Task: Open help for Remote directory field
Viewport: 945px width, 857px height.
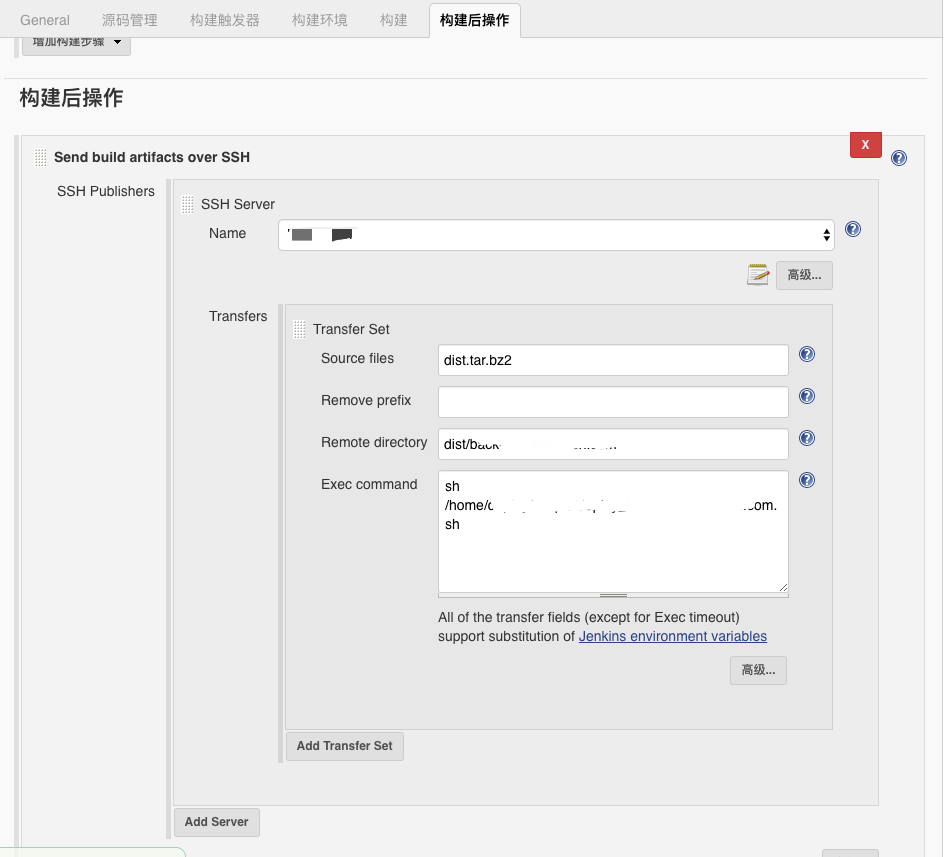Action: (x=807, y=438)
